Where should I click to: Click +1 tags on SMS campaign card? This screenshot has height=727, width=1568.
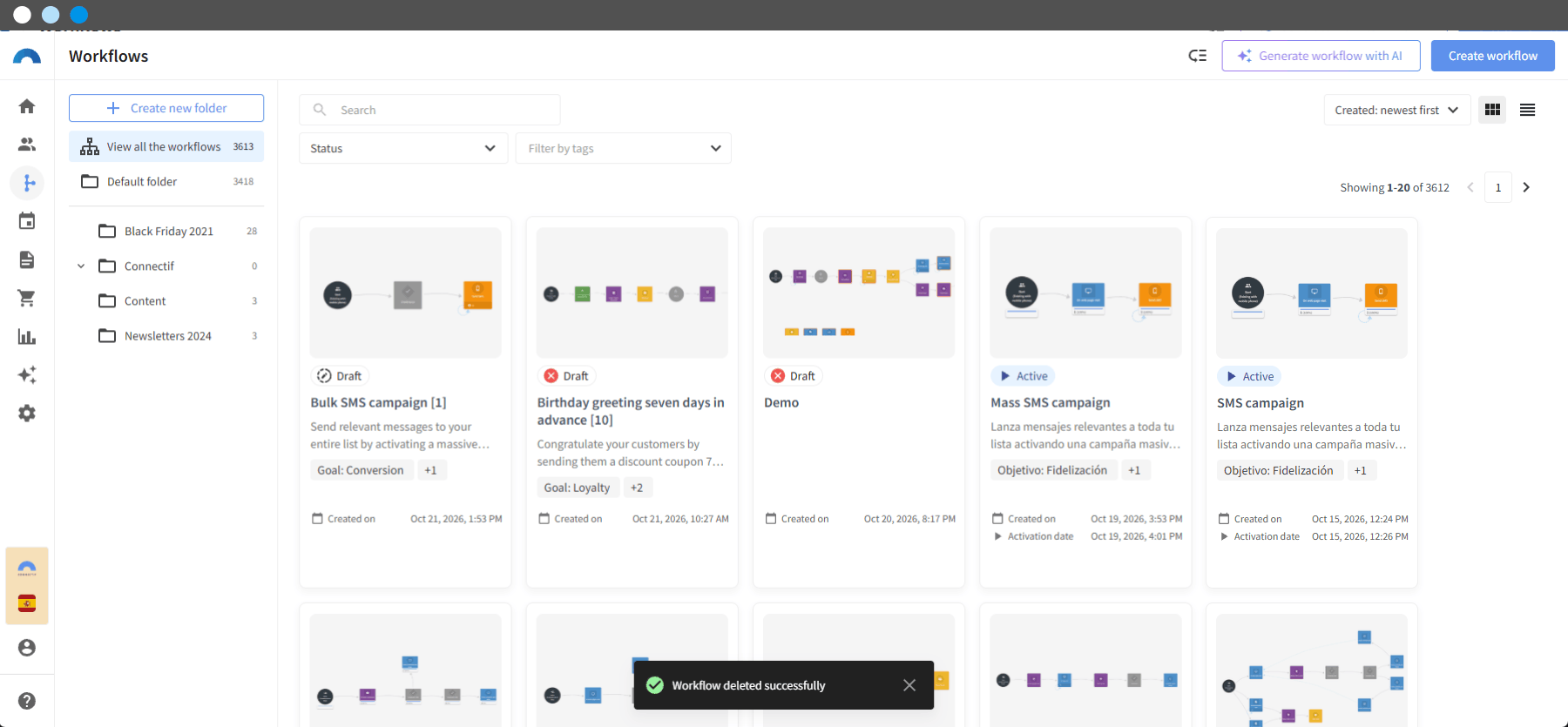pyautogui.click(x=1360, y=470)
